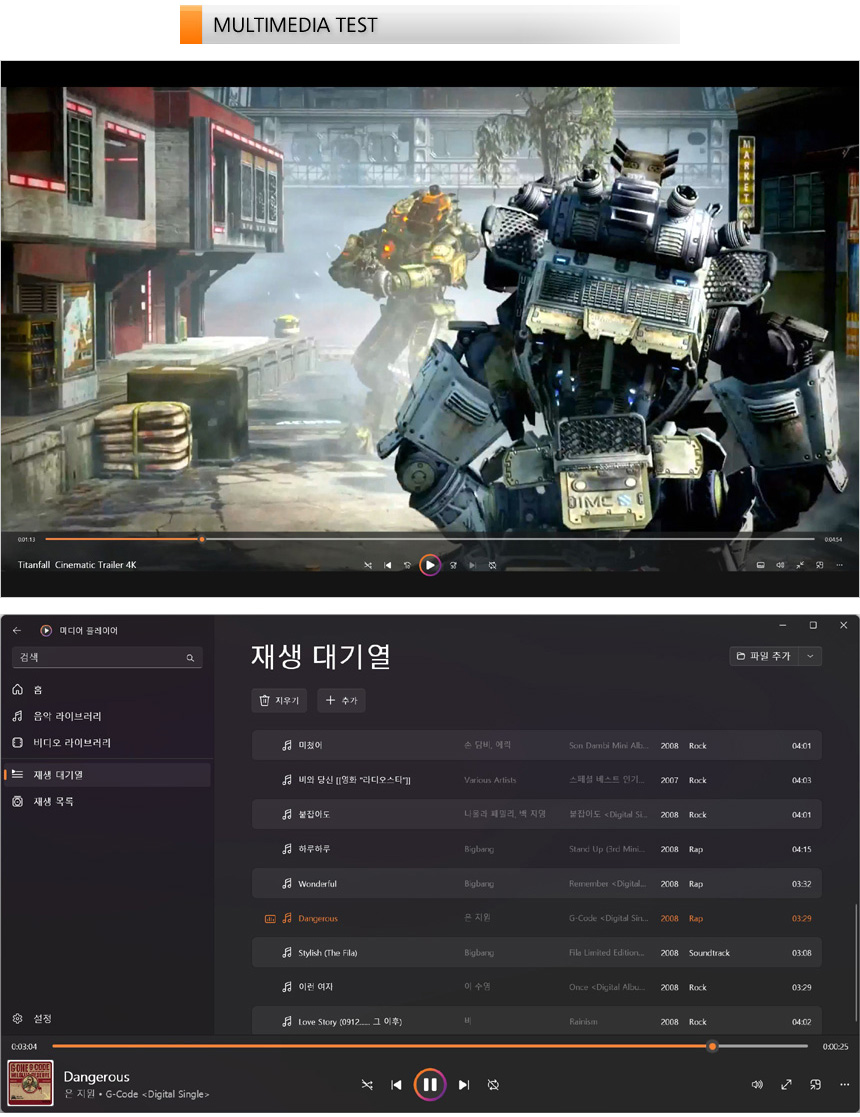The height and width of the screenshot is (1117, 860).
Task: Go to the previous track in music player
Action: [396, 1084]
